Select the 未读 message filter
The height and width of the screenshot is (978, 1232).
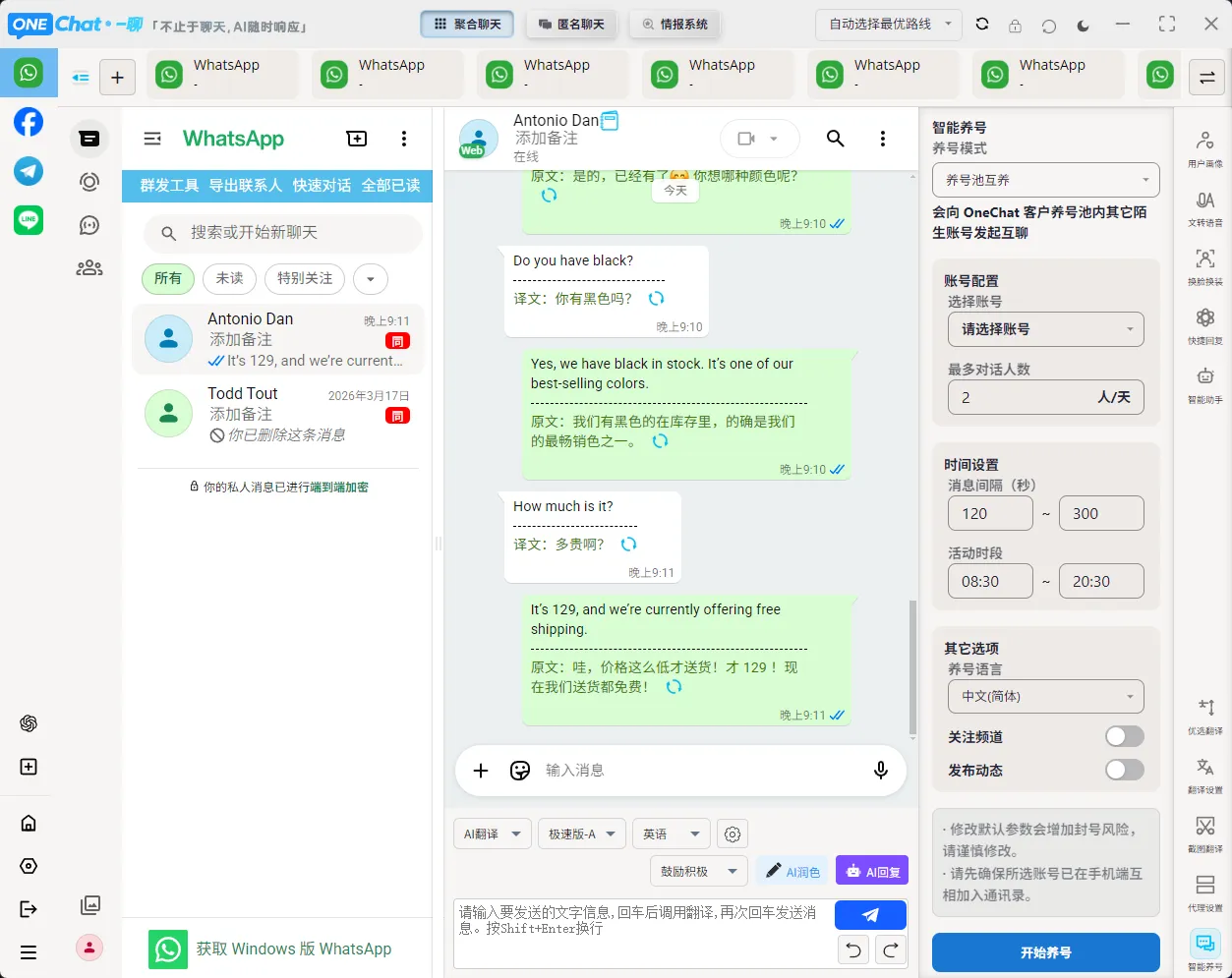click(229, 279)
